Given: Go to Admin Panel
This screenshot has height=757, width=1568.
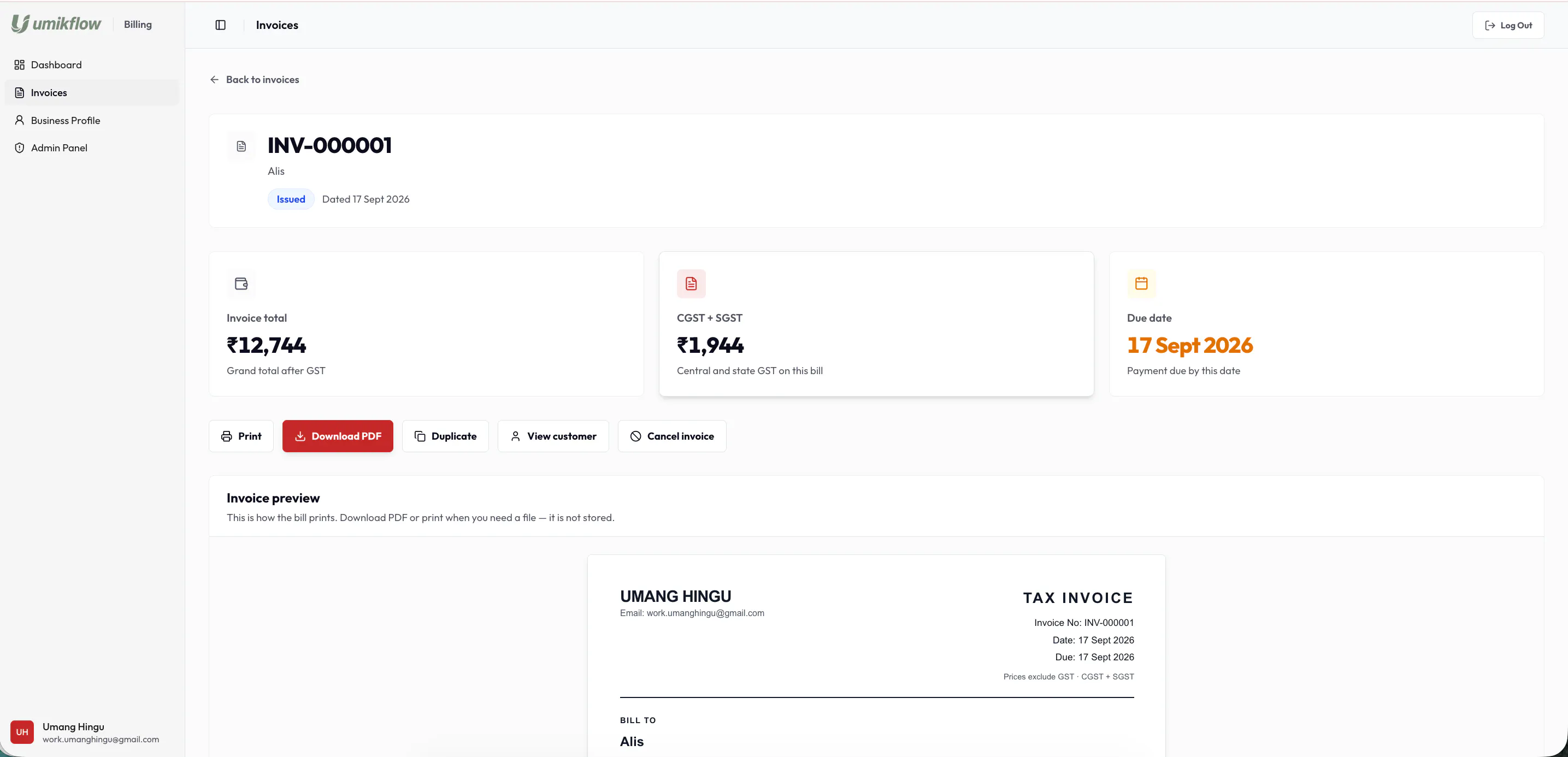Looking at the screenshot, I should (92, 148).
